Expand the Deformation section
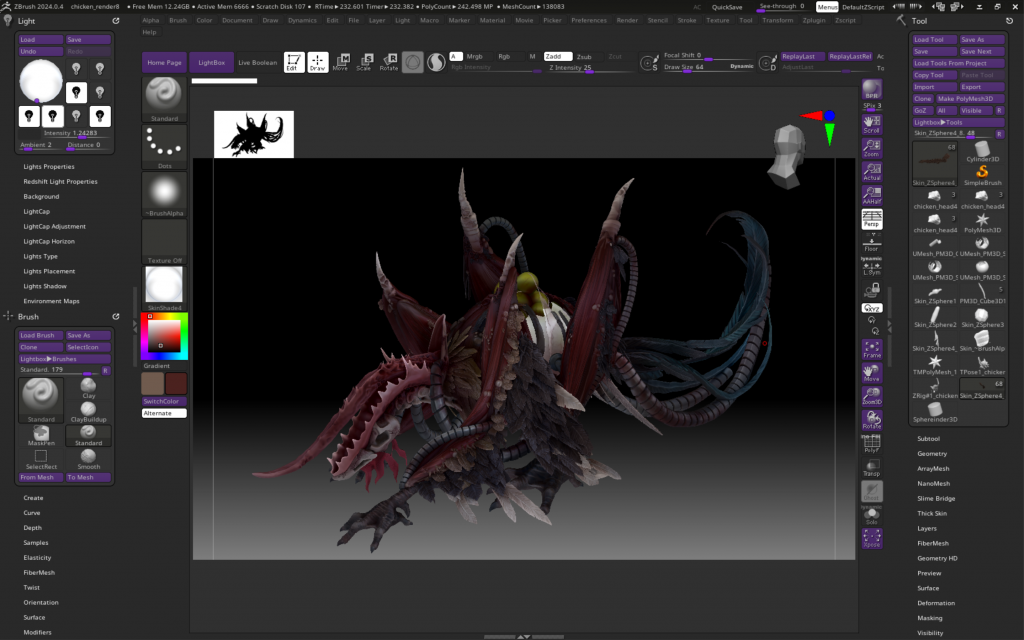Viewport: 1024px width, 640px height. 936,603
